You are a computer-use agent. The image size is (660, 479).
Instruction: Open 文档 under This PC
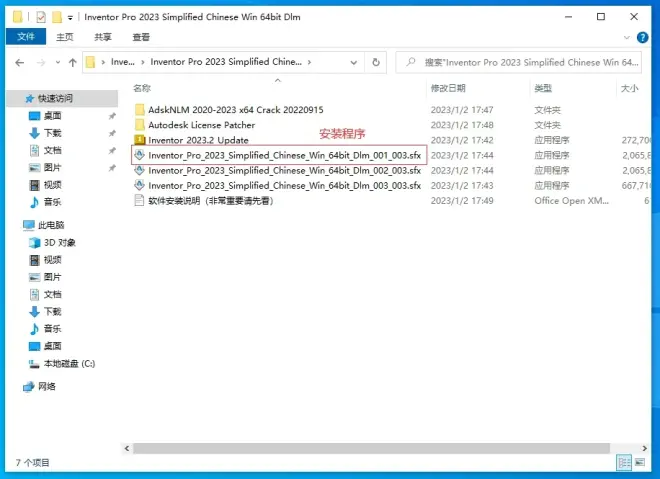52,294
